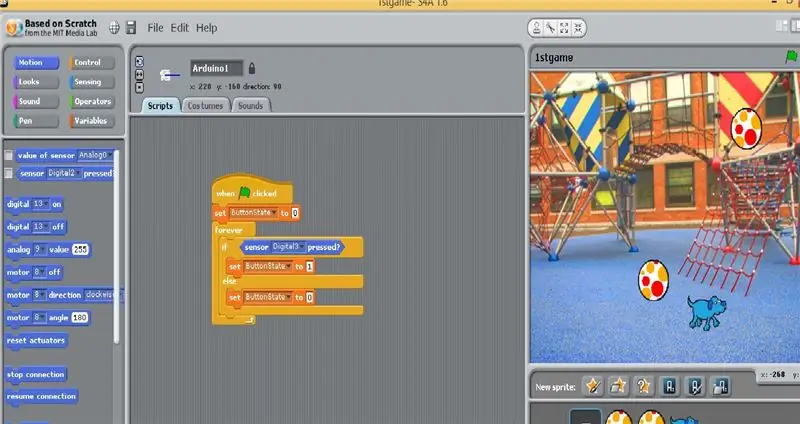Select the Operators block category
800x424 pixels.
coord(92,101)
